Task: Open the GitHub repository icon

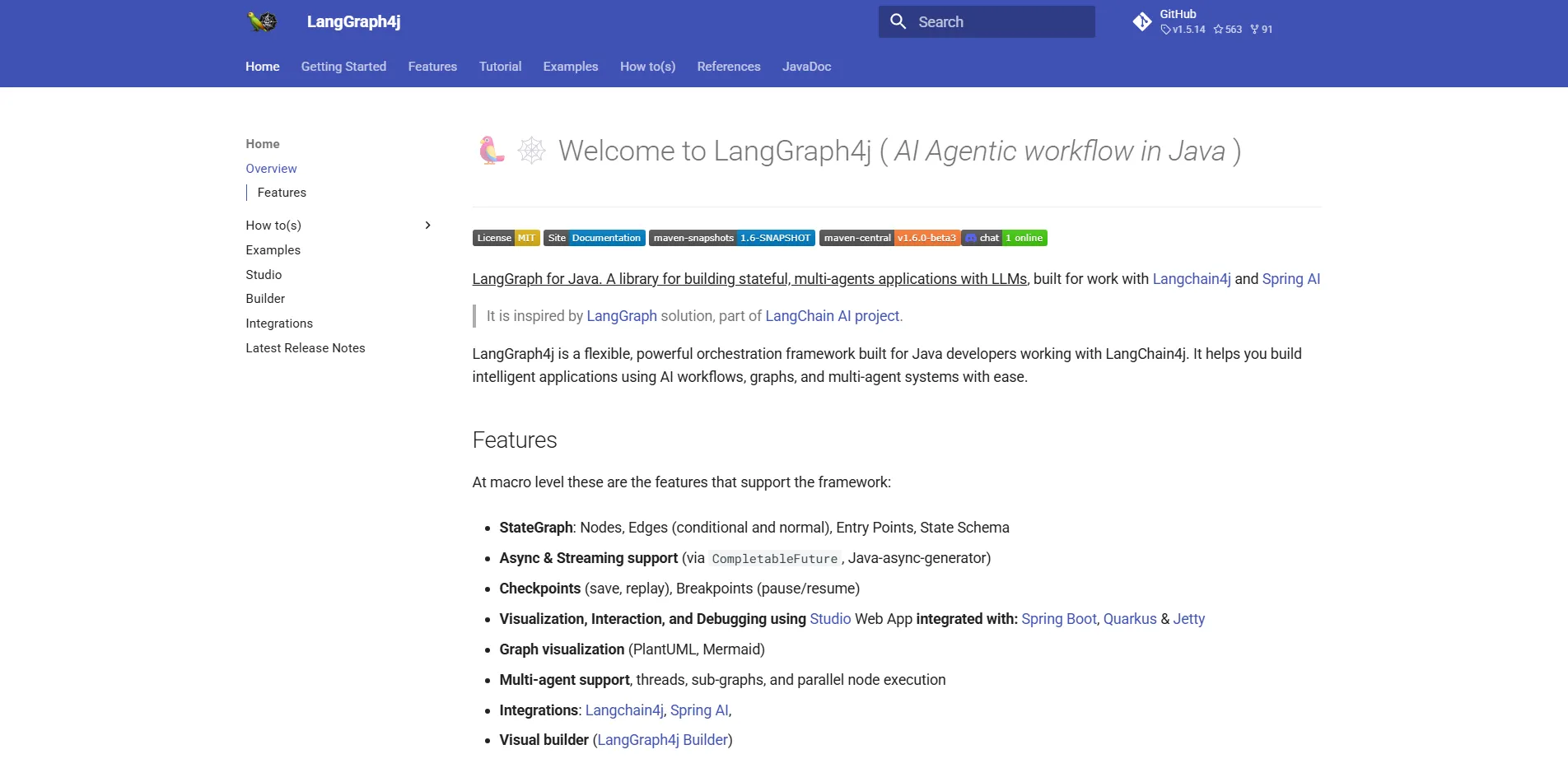Action: (x=1142, y=21)
